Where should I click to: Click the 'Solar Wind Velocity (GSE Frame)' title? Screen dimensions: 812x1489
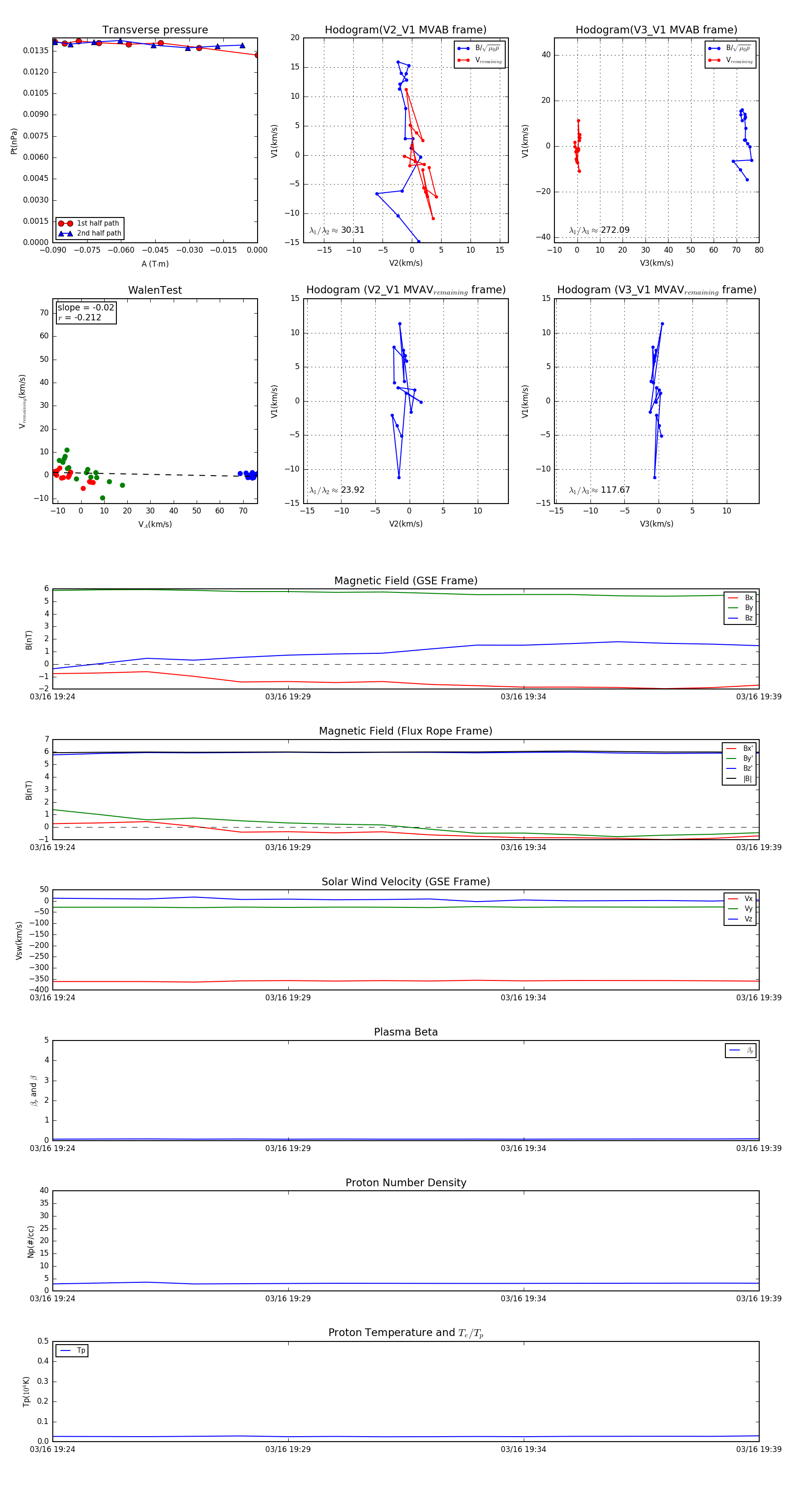coord(406,882)
